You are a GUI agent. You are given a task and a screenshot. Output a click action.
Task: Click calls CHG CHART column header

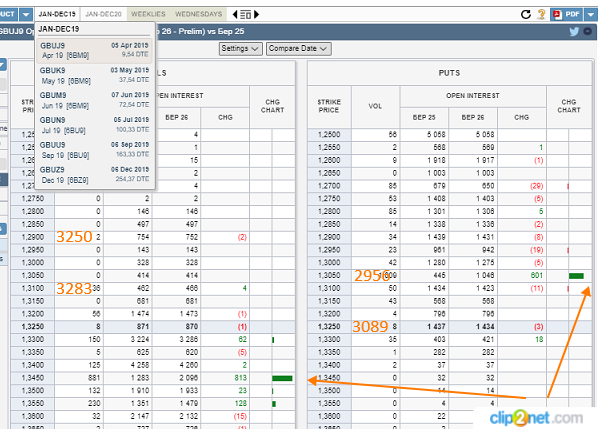click(x=272, y=106)
